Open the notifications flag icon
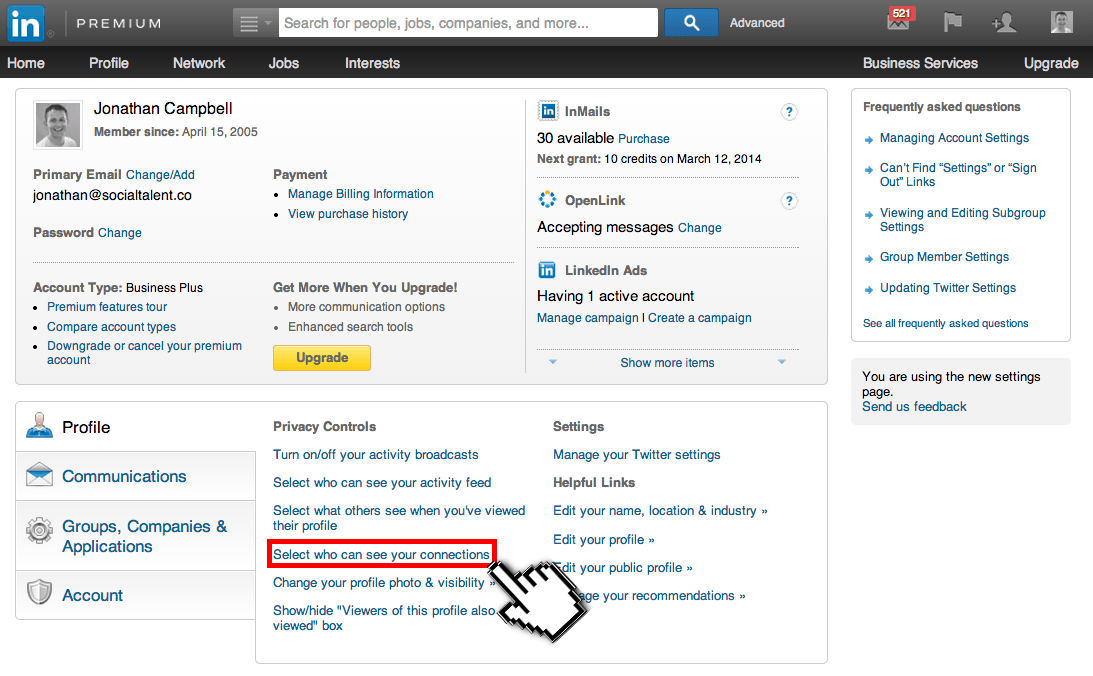The height and width of the screenshot is (676, 1093). (x=952, y=22)
